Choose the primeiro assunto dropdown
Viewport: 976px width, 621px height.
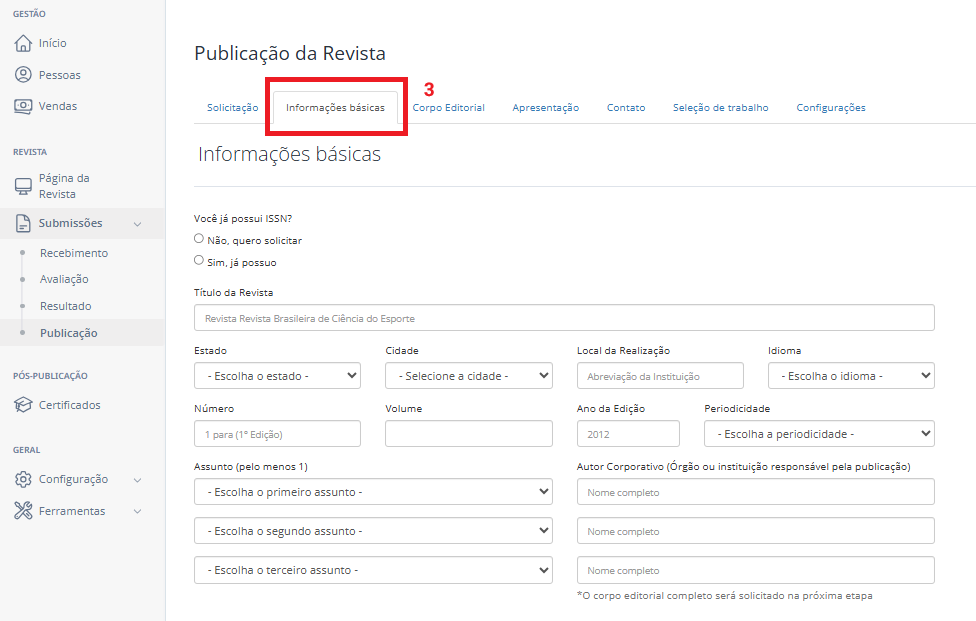tap(373, 492)
